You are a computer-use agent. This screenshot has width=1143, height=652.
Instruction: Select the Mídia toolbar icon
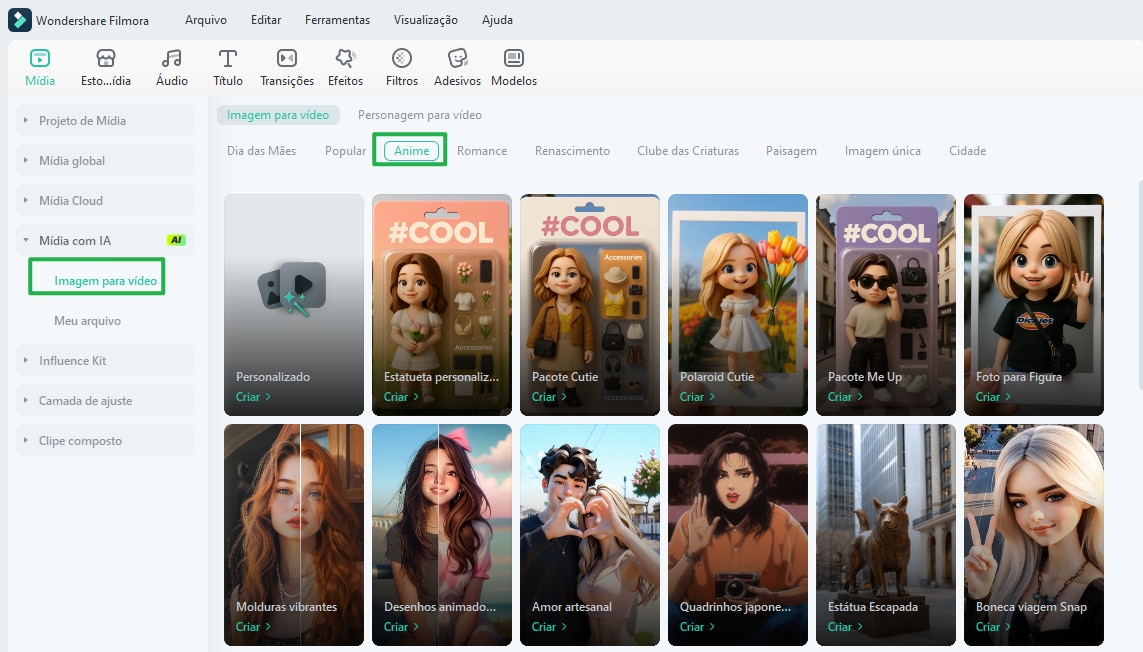point(39,58)
